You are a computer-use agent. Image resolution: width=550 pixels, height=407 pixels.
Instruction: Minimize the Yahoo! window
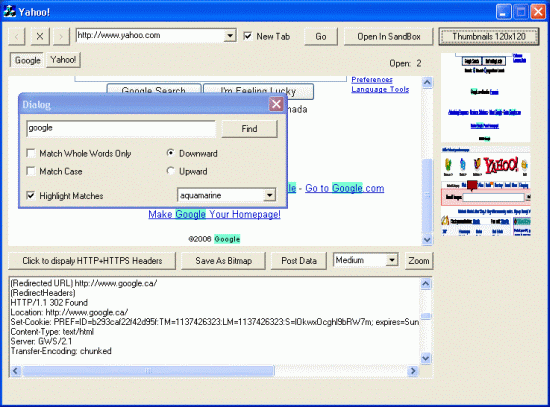[x=503, y=12]
